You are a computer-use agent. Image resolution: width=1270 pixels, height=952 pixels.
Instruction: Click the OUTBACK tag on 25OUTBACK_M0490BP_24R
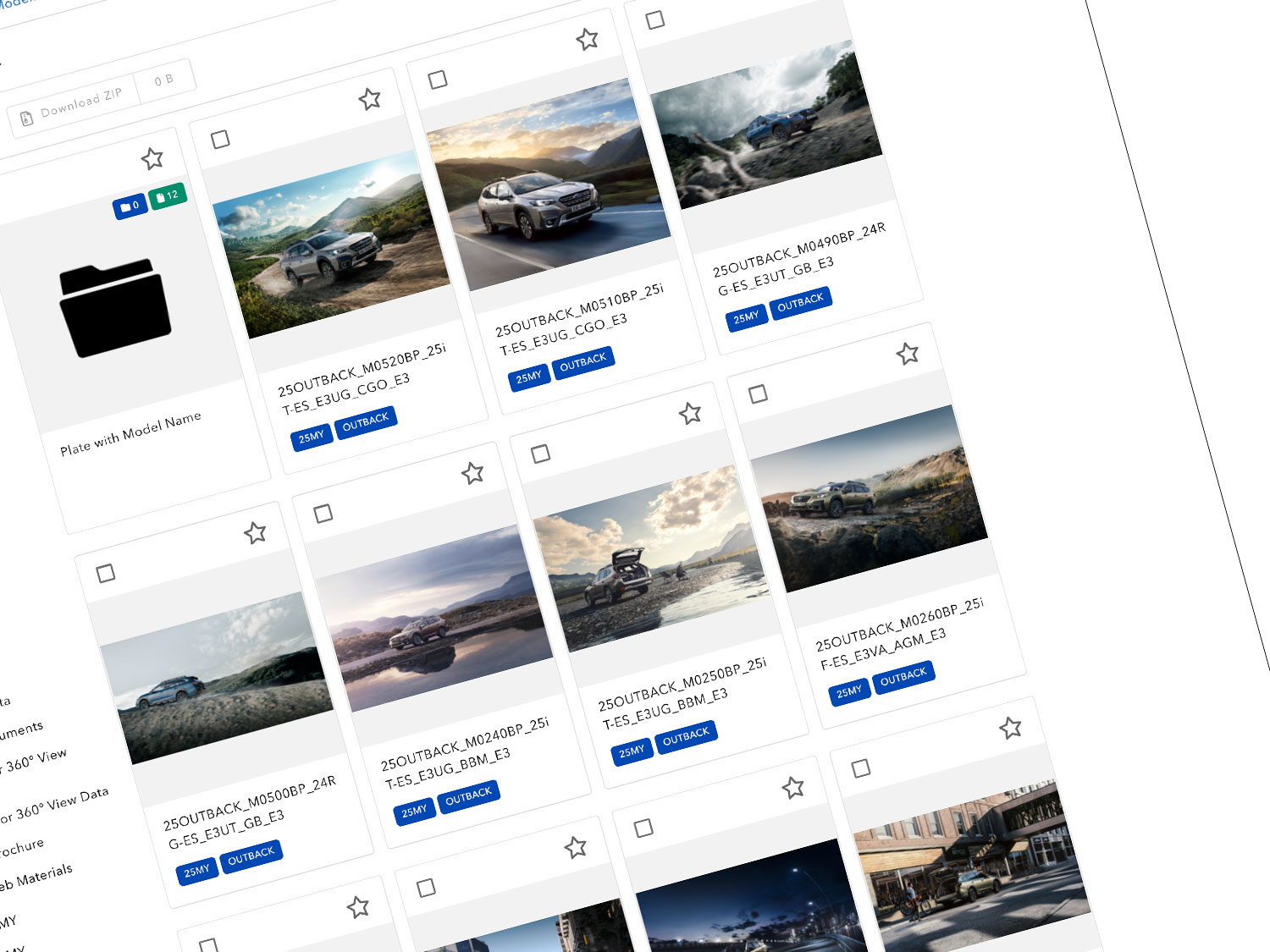[x=801, y=302]
